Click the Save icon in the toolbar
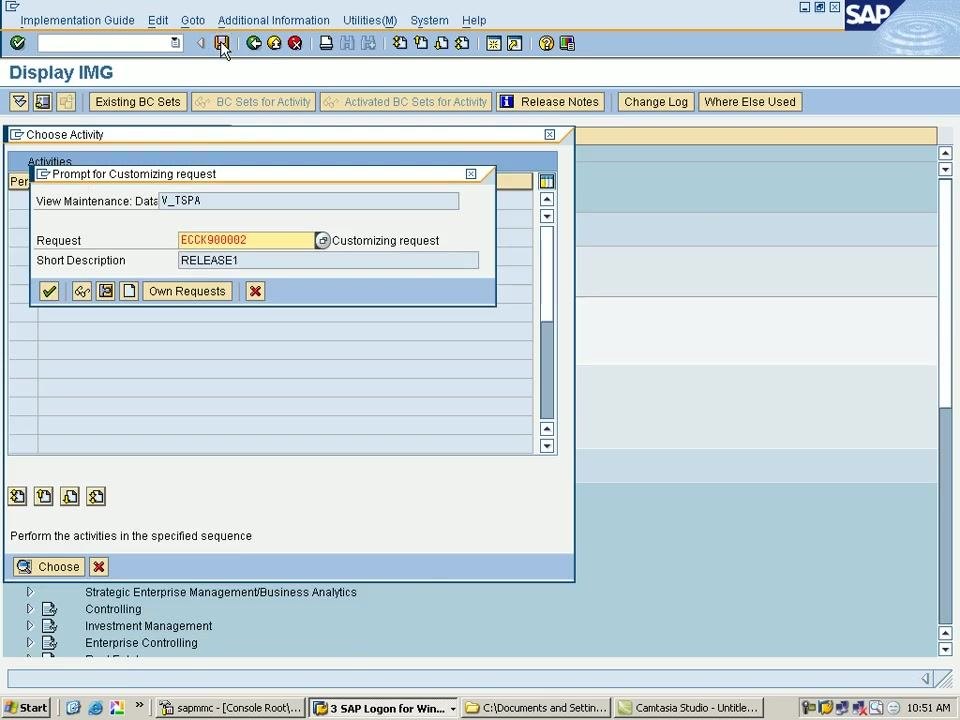 [221, 43]
